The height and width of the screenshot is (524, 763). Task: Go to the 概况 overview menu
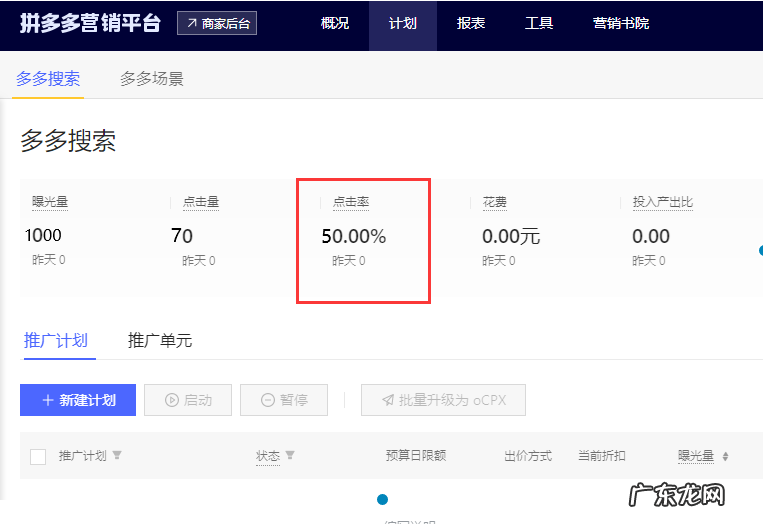(x=335, y=23)
